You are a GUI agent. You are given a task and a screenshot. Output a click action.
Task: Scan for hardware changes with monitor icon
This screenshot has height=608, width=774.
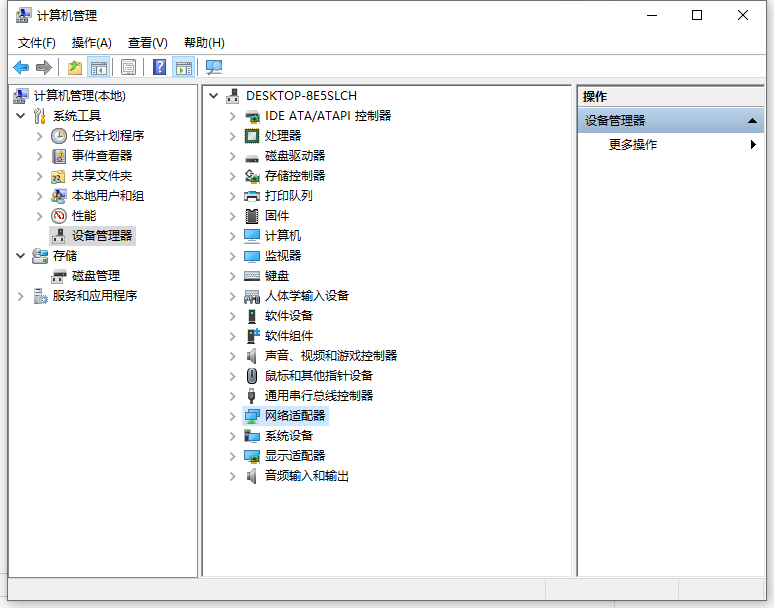(214, 67)
